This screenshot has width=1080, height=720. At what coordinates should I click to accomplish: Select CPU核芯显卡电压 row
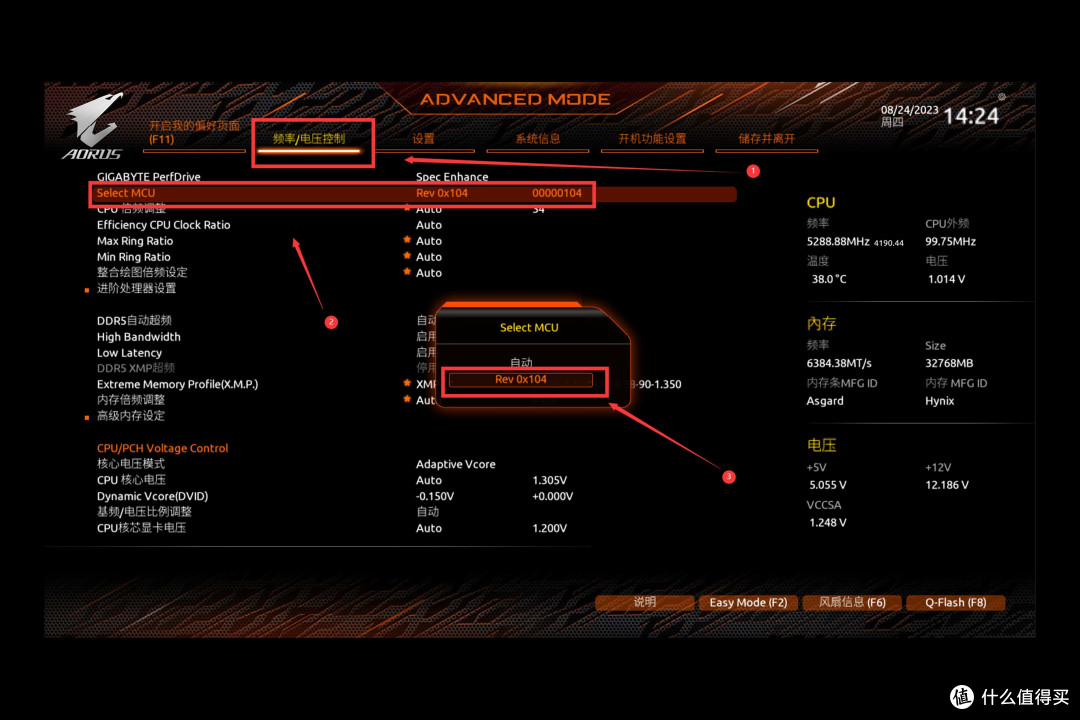(141, 528)
